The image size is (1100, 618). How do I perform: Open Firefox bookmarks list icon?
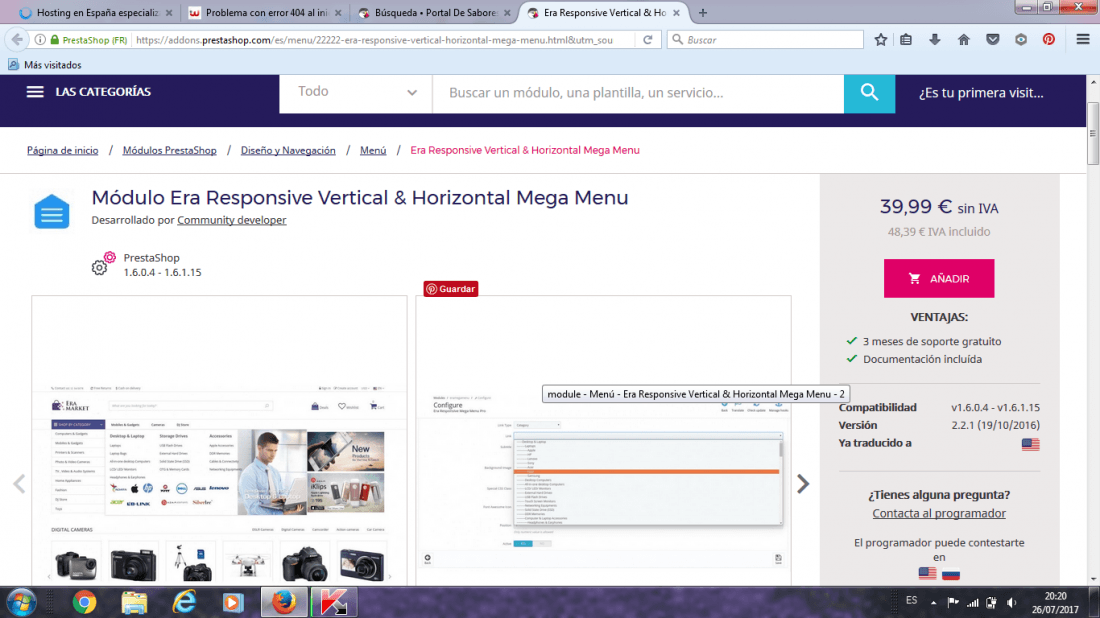coord(906,40)
